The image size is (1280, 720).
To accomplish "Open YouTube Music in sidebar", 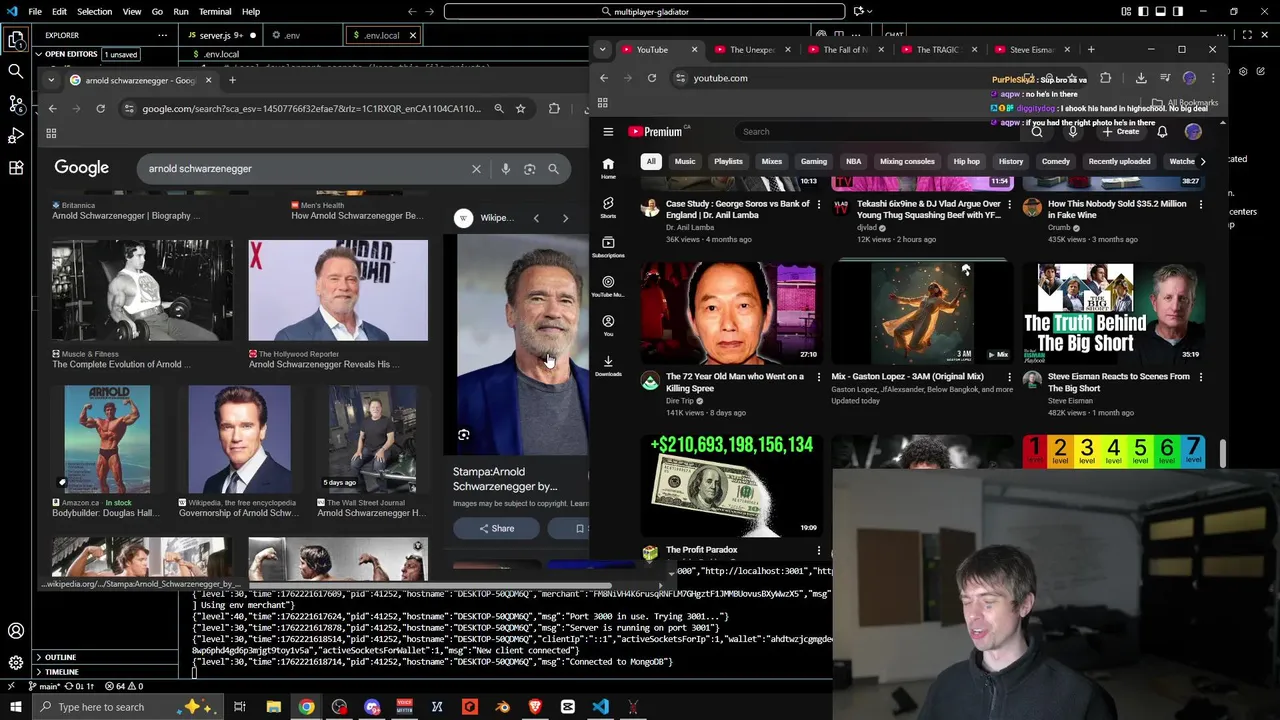I will click(x=608, y=286).
